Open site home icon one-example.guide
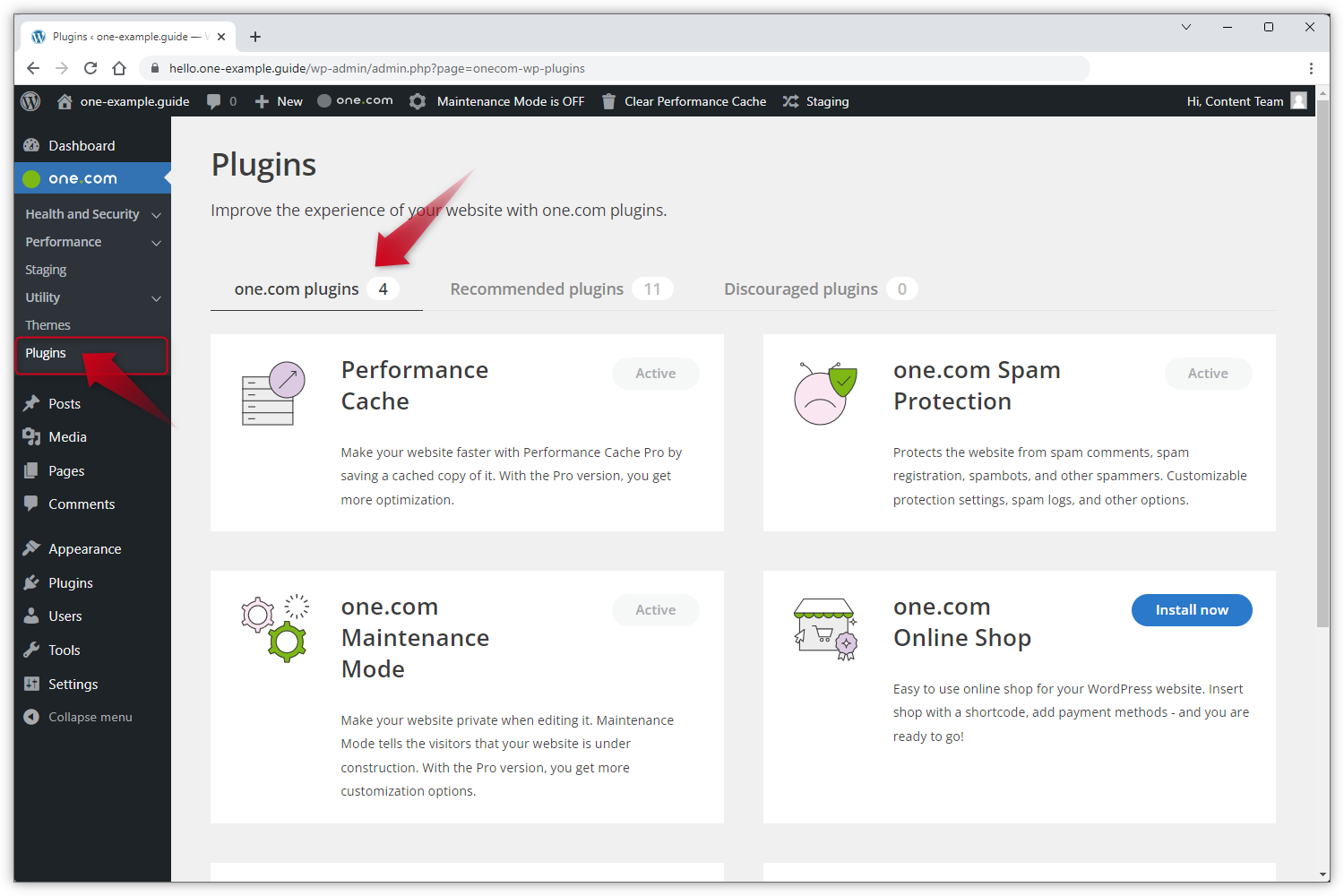 point(65,101)
